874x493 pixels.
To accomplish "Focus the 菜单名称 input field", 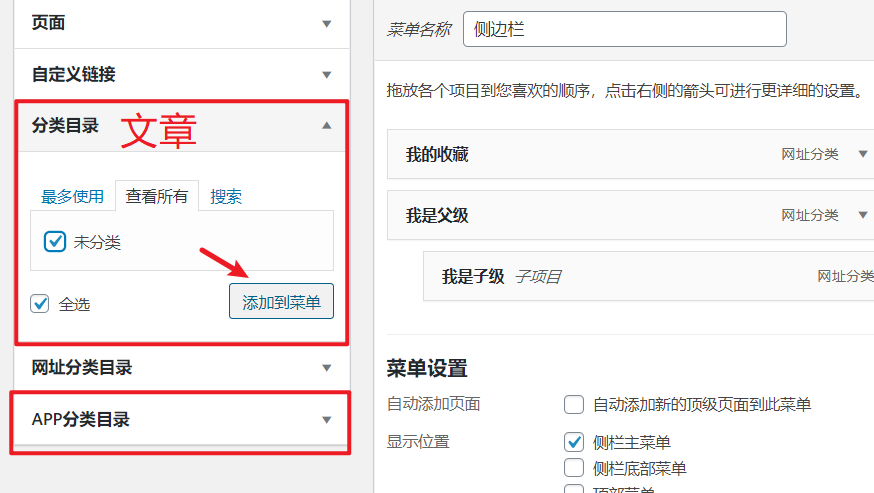I will pos(625,29).
